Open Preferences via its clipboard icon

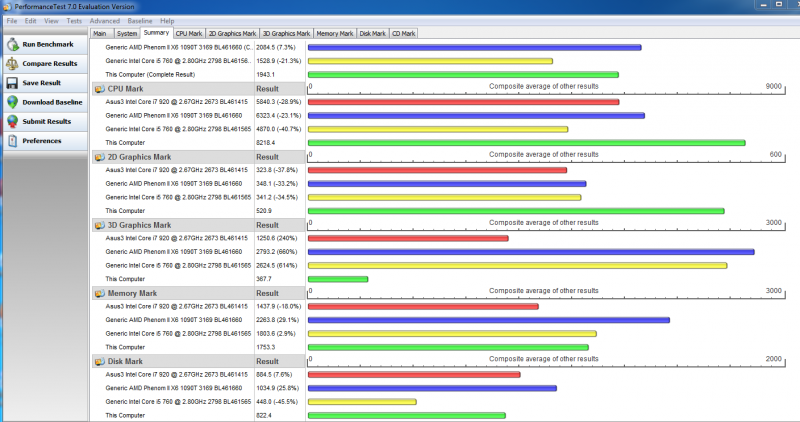[x=11, y=141]
